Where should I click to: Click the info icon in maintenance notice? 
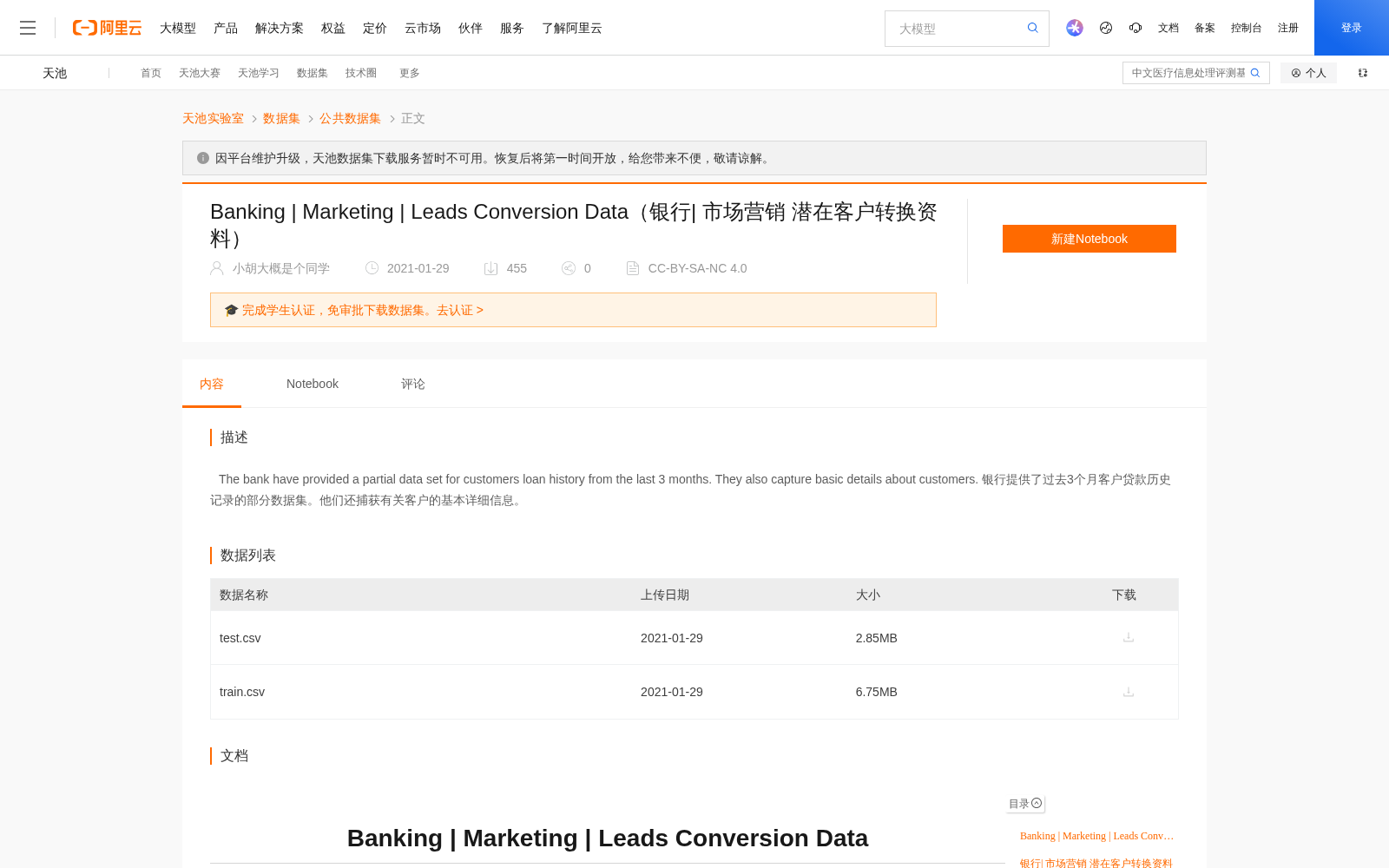click(203, 158)
